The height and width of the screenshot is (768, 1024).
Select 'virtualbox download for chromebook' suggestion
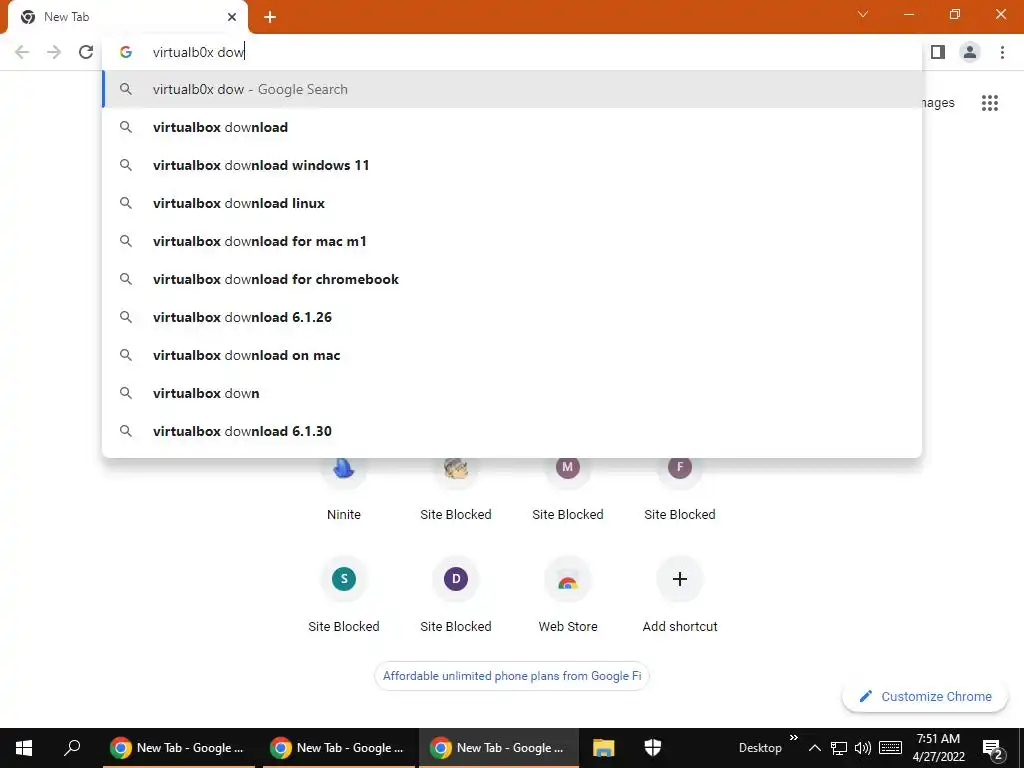tap(512, 279)
